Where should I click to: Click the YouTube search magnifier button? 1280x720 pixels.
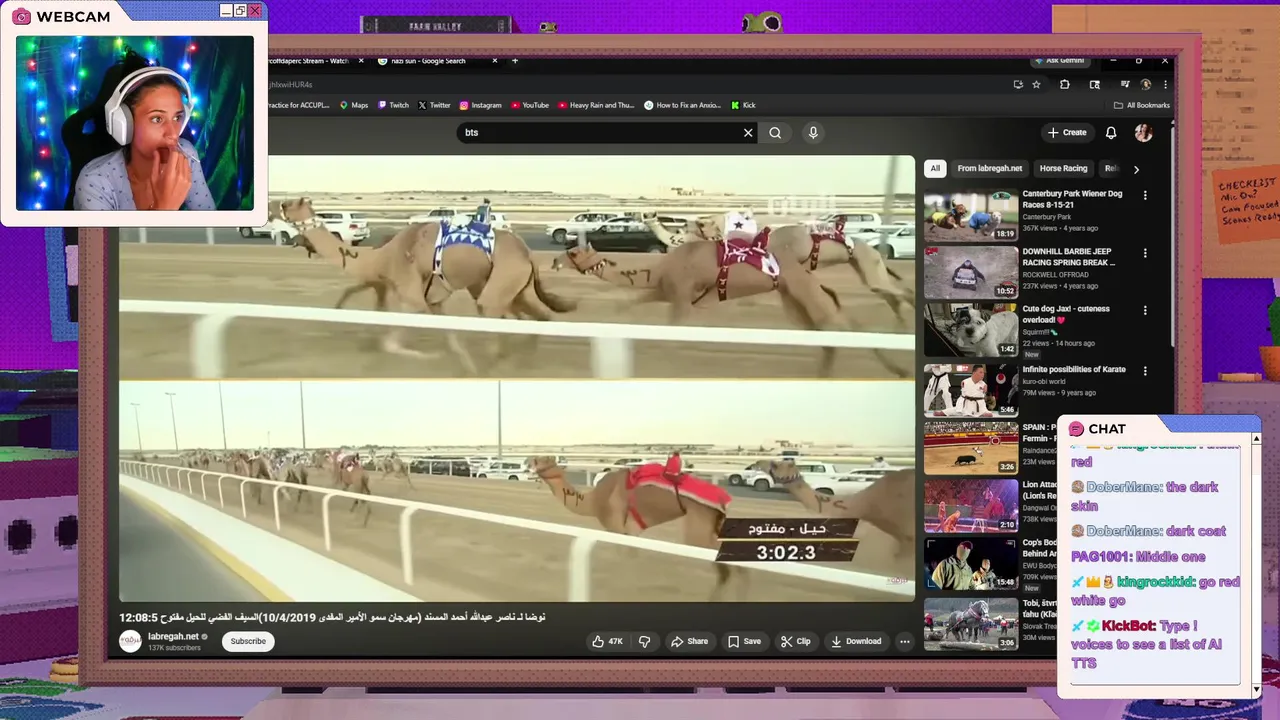tap(775, 133)
